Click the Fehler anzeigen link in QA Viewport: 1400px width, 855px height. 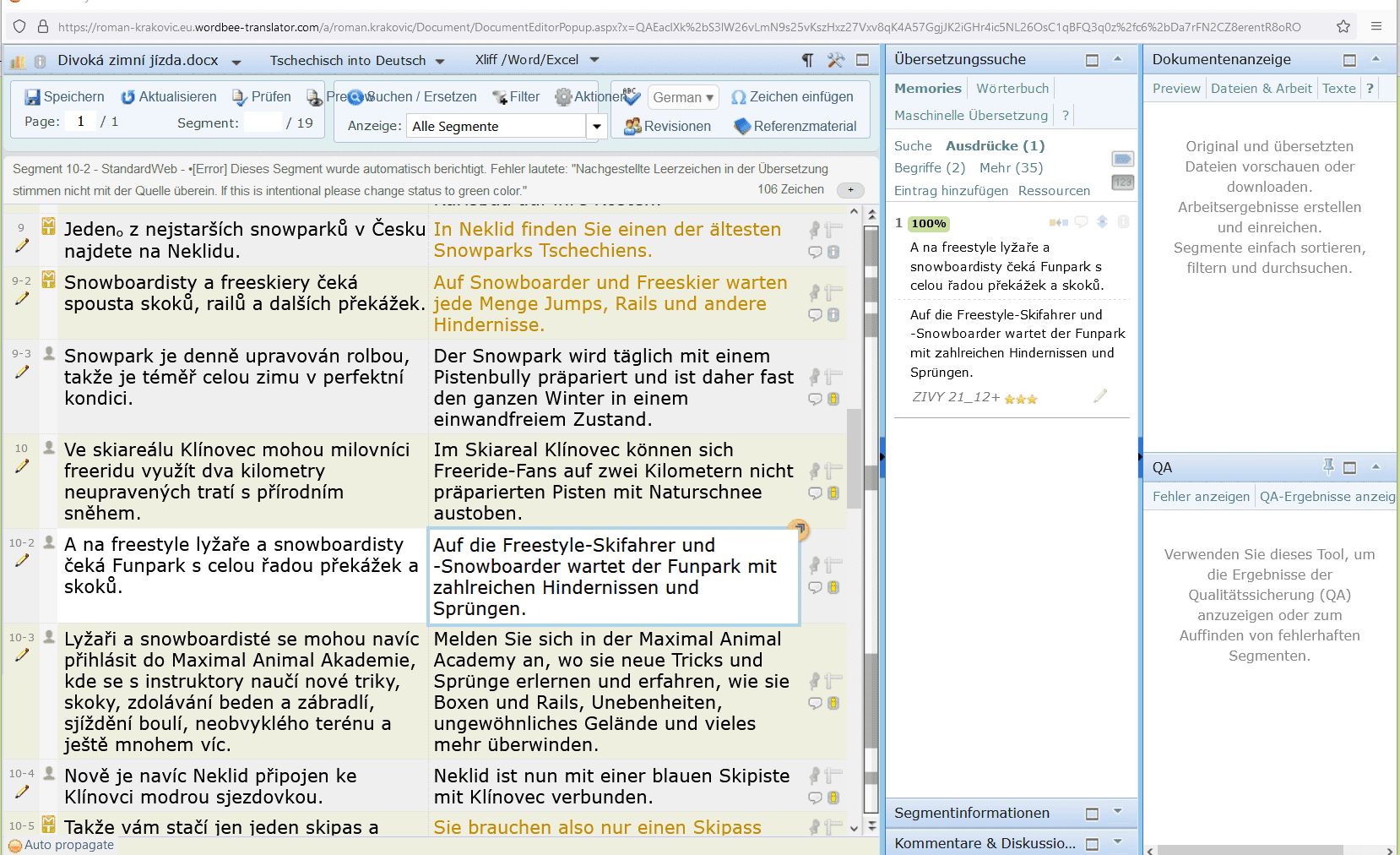[1200, 497]
